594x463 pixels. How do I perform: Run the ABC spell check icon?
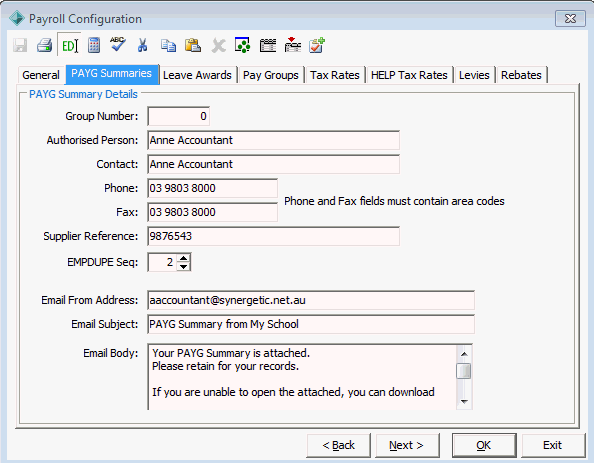[118, 44]
